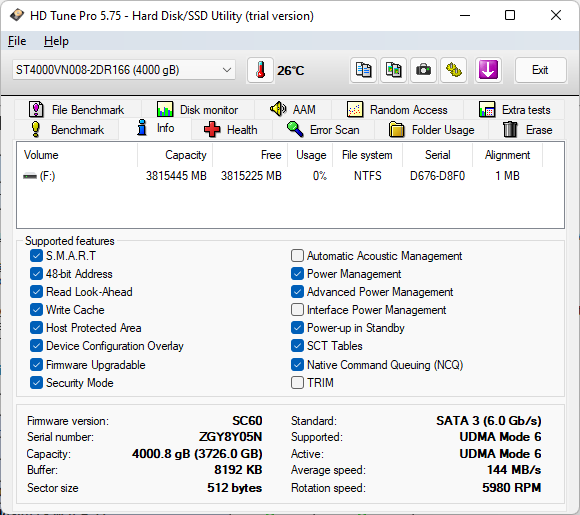Enable Automatic Acoustic Management checkbox
The width and height of the screenshot is (580, 515).
click(297, 256)
